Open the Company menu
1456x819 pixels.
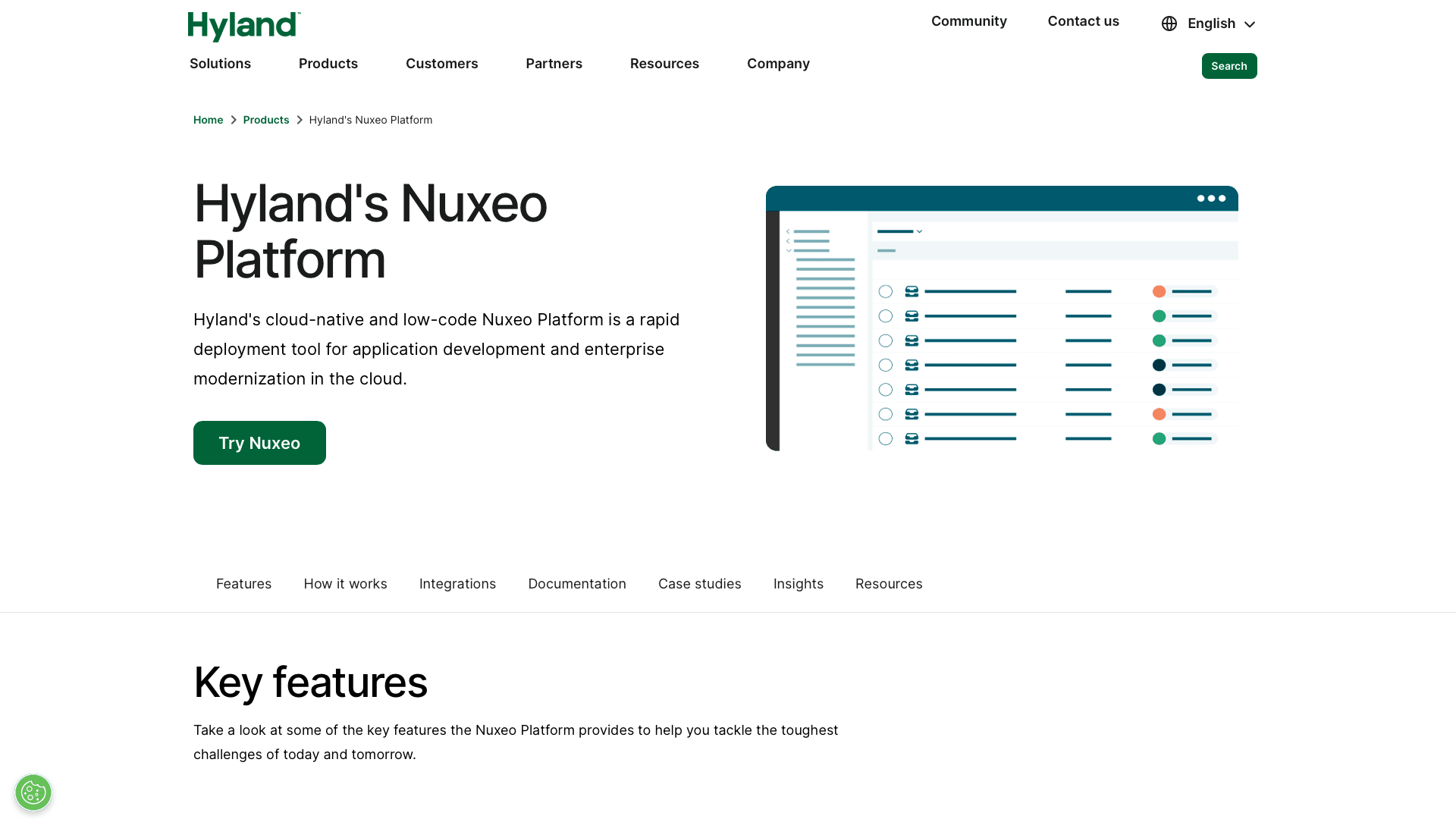pyautogui.click(x=778, y=64)
